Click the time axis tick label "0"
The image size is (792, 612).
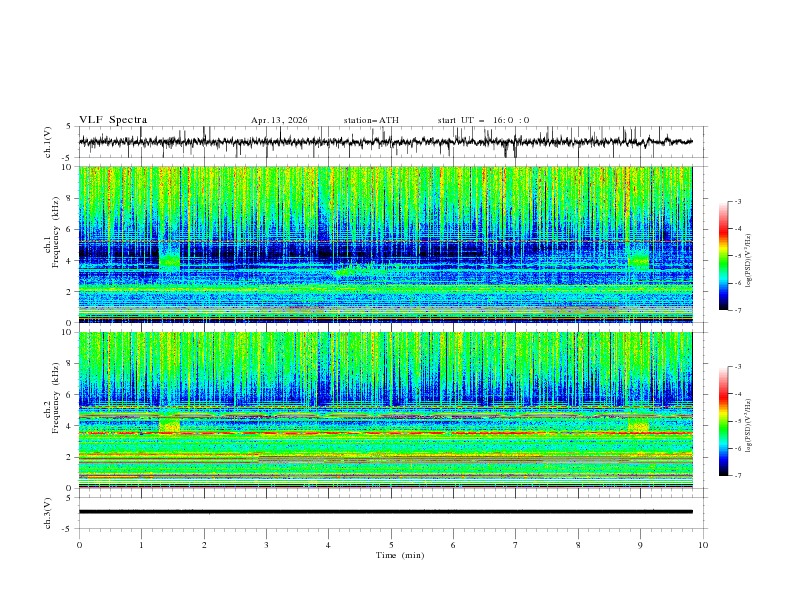point(79,545)
